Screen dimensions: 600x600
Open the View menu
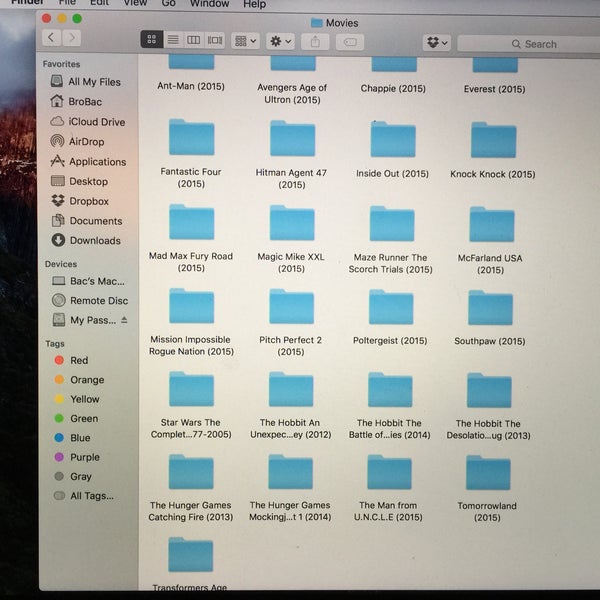coord(135,3)
